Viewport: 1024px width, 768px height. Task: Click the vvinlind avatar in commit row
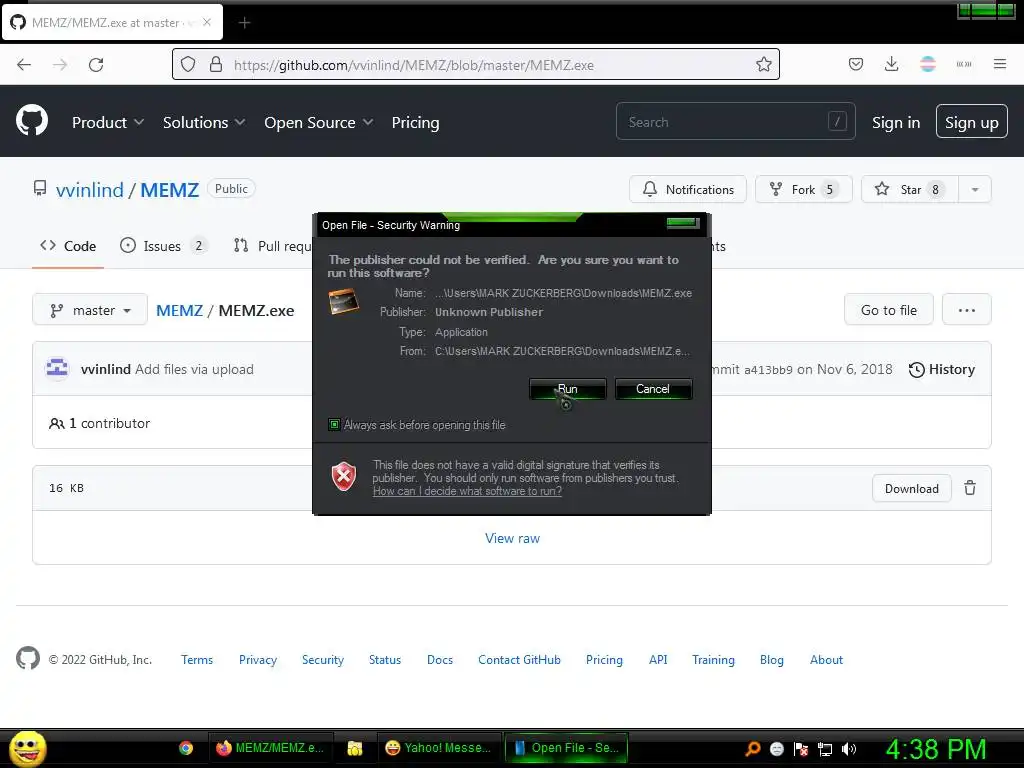click(57, 369)
